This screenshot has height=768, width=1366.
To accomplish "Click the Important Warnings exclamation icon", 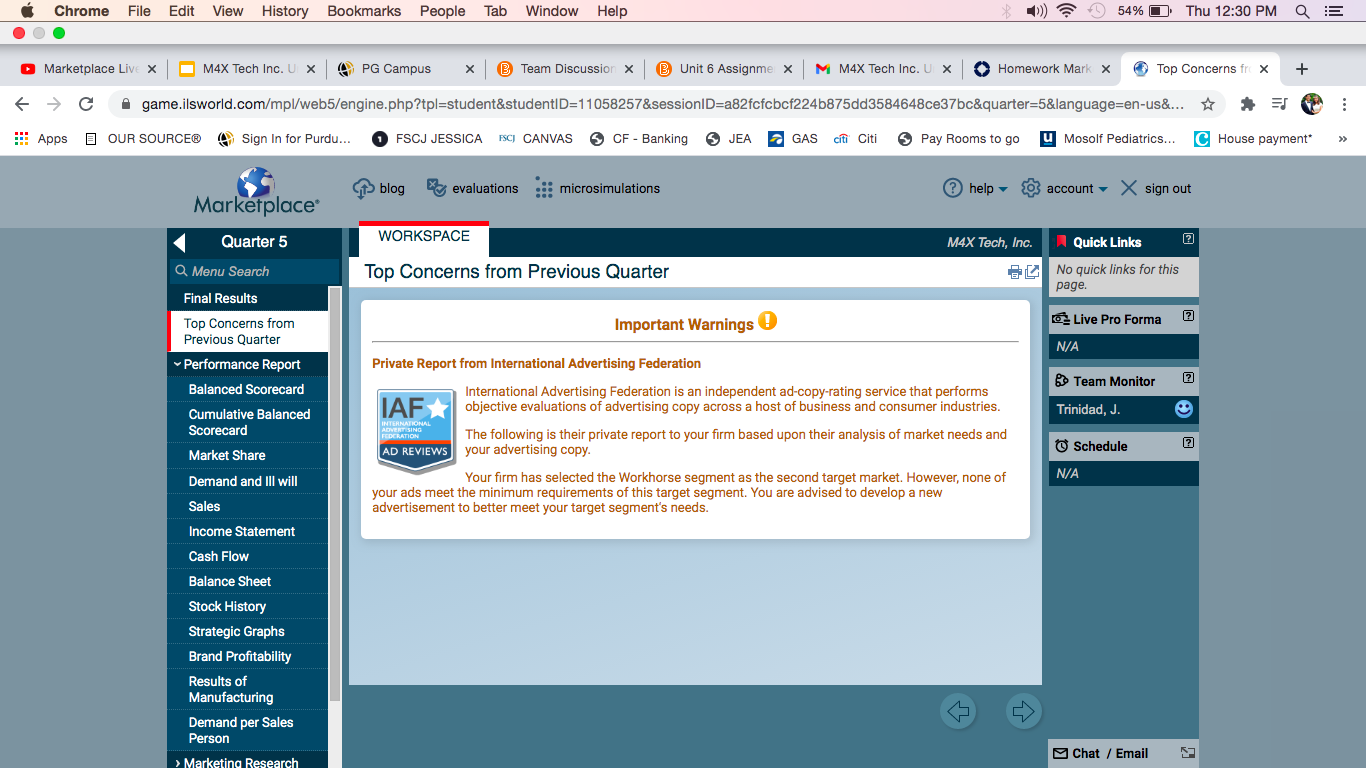I will [x=767, y=321].
